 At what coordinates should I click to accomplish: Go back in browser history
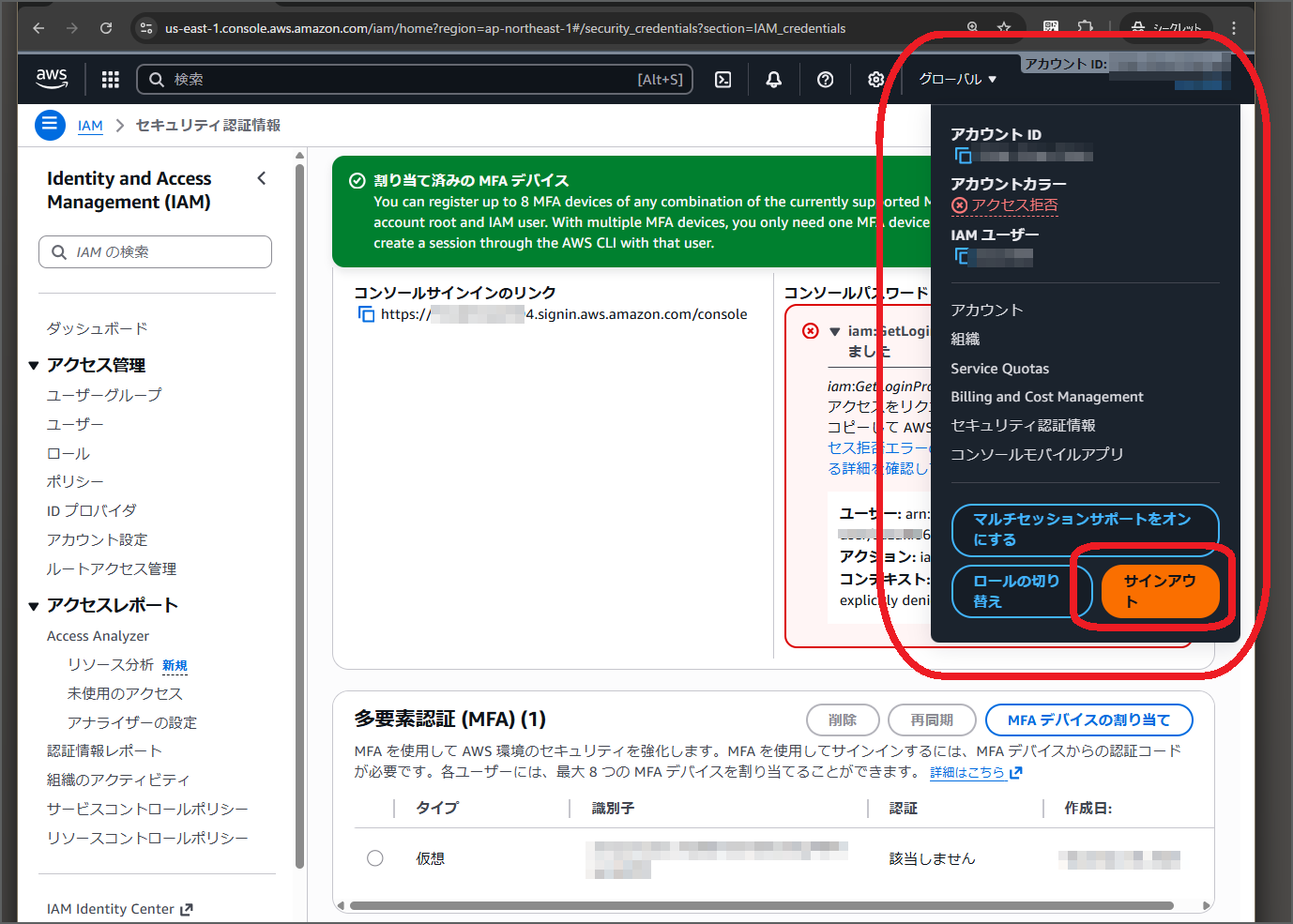(x=38, y=28)
